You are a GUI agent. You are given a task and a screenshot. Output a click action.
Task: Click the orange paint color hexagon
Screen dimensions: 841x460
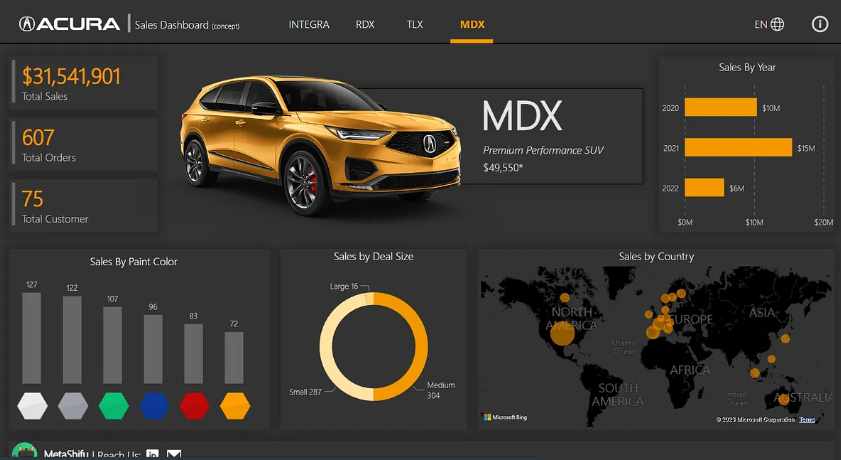234,405
